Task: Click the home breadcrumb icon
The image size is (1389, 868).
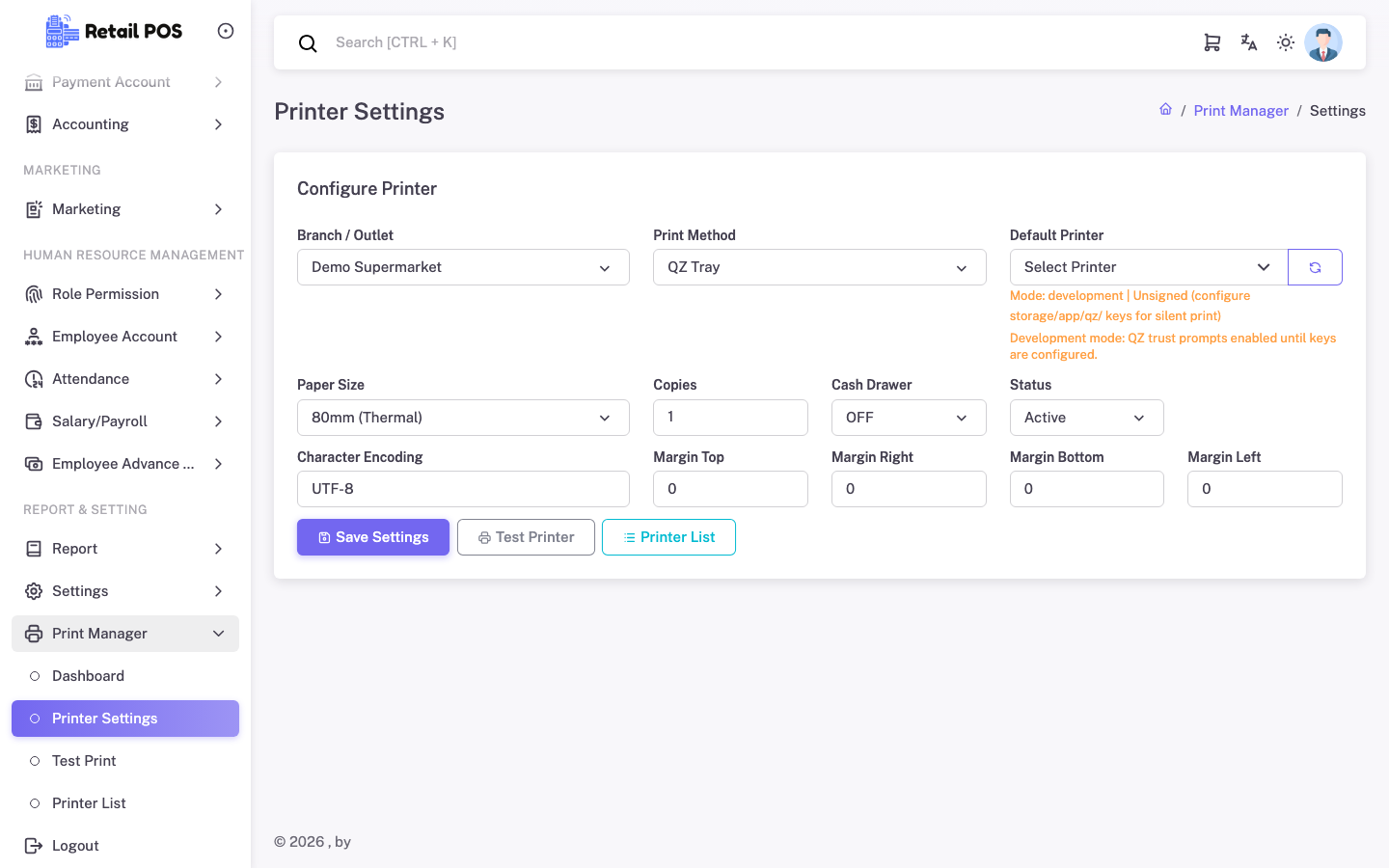Action: (x=1165, y=110)
